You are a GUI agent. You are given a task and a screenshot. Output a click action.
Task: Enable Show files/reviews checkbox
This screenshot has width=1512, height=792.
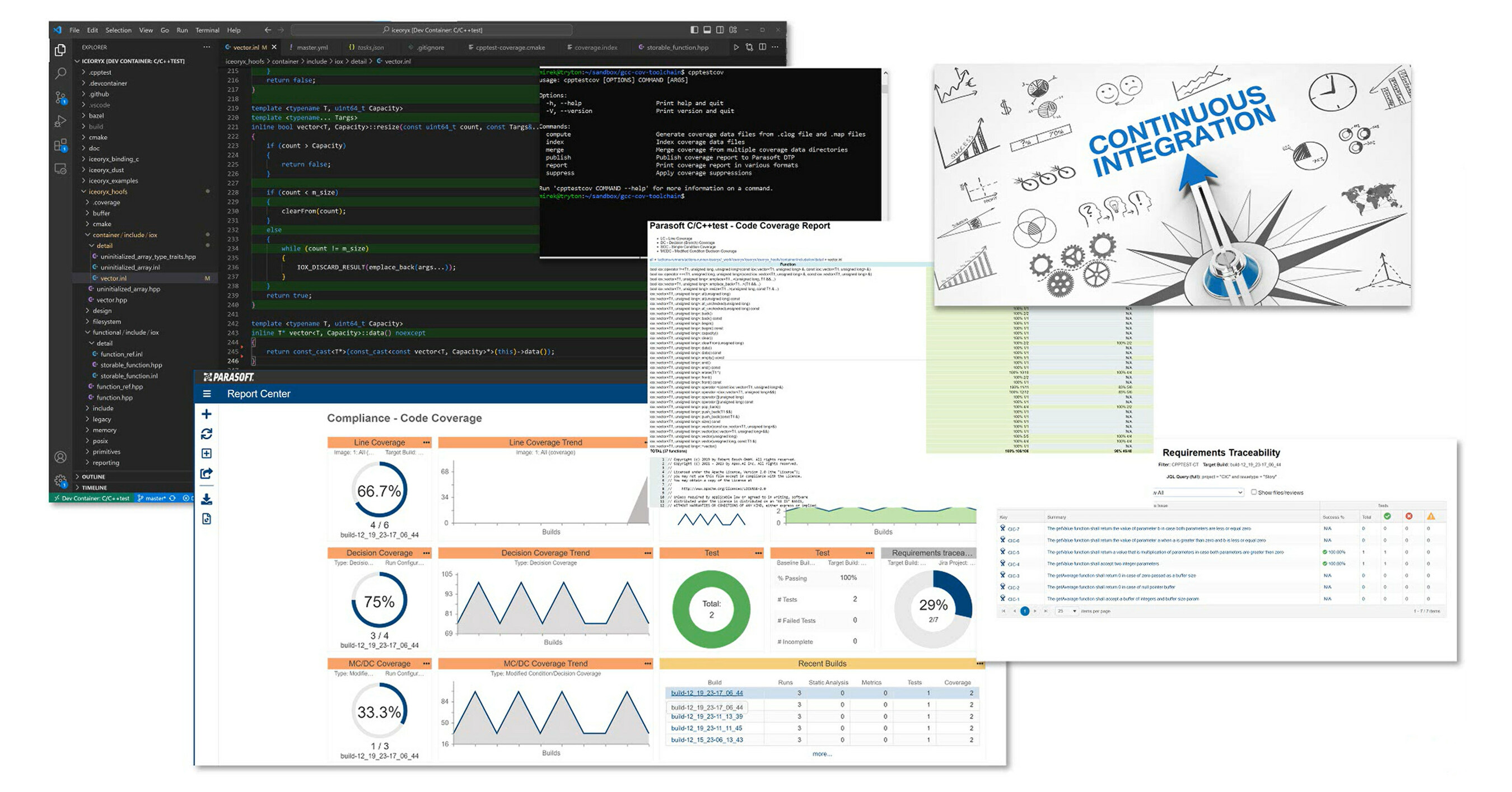click(1254, 492)
